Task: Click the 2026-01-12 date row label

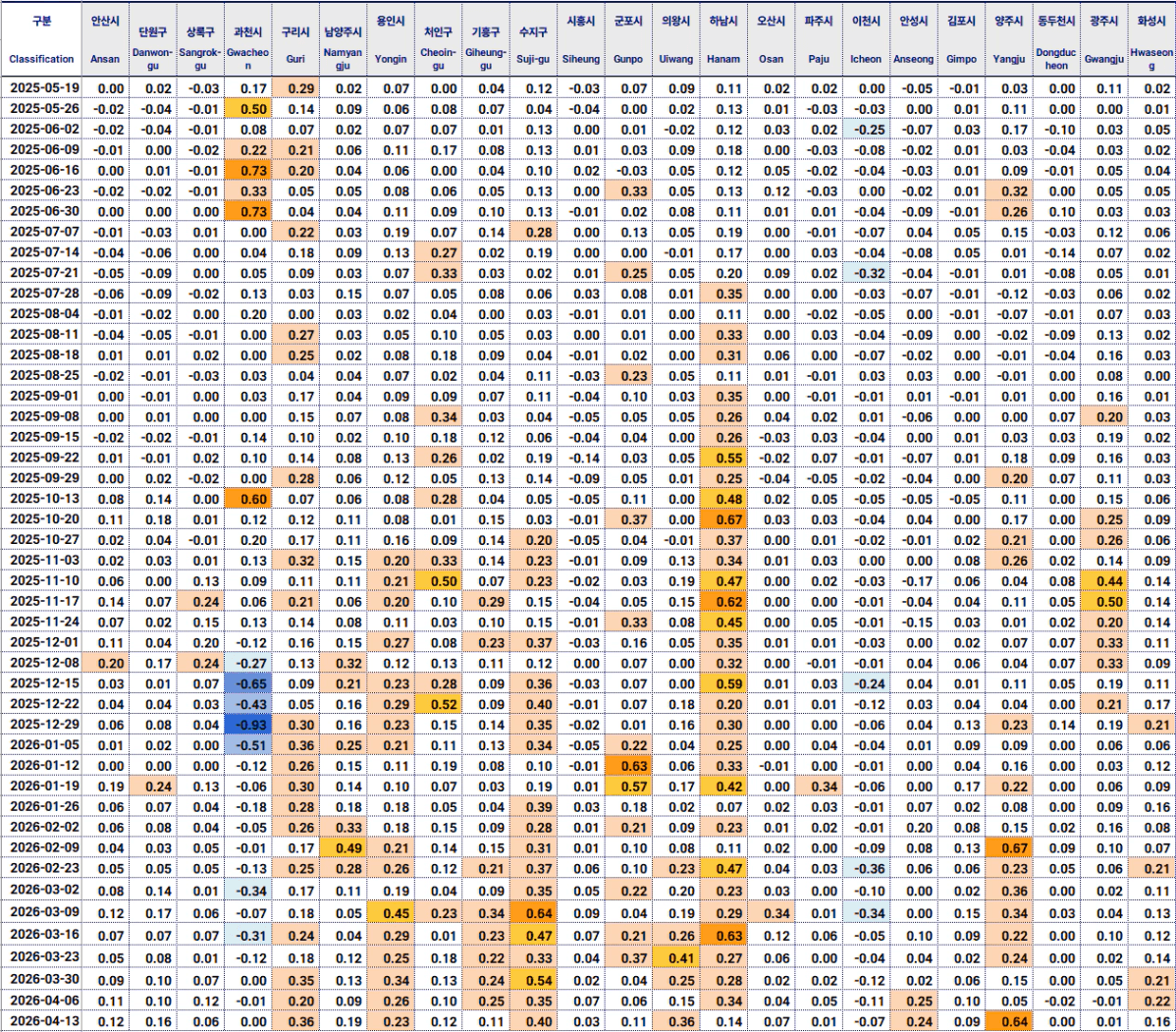Action: coord(44,766)
